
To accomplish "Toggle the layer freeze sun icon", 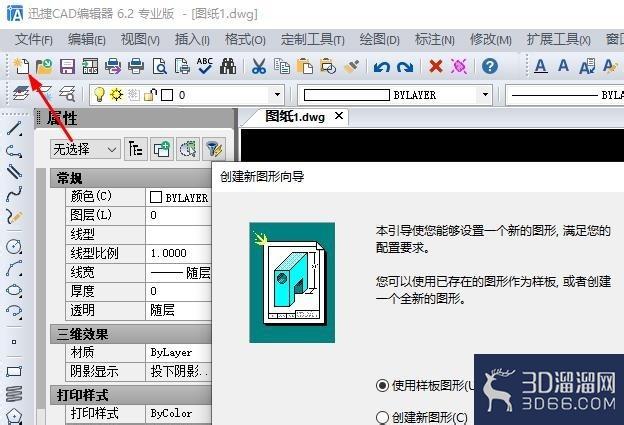I will [116, 94].
